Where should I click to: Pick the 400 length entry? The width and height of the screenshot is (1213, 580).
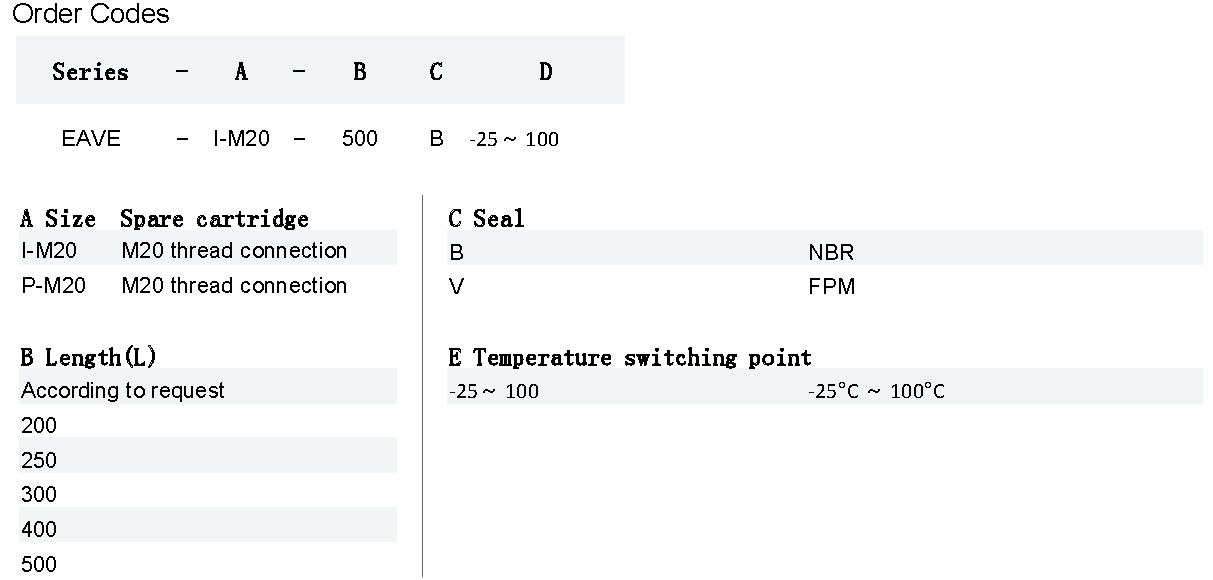coord(39,530)
